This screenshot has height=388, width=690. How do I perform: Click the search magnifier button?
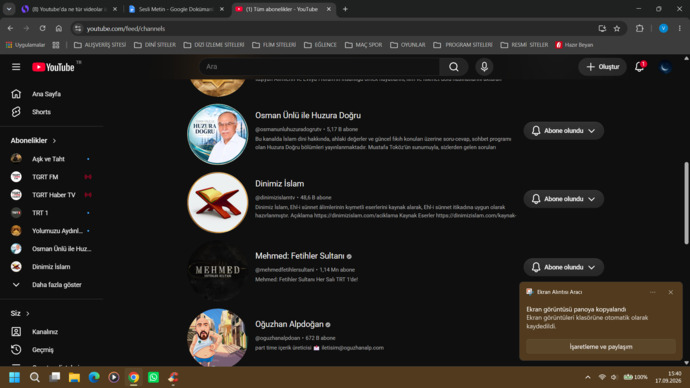pyautogui.click(x=454, y=67)
